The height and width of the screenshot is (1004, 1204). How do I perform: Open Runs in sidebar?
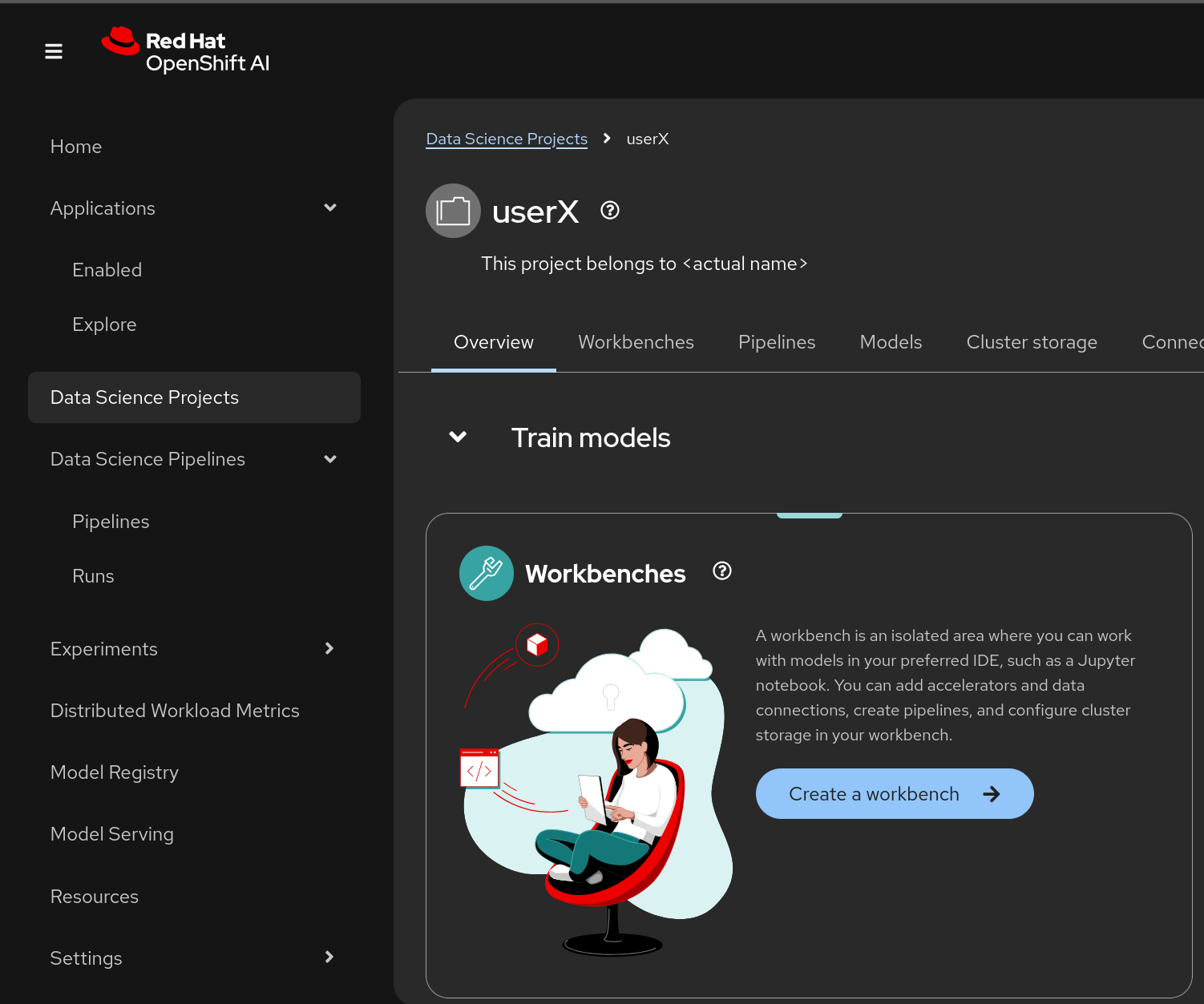coord(194,576)
